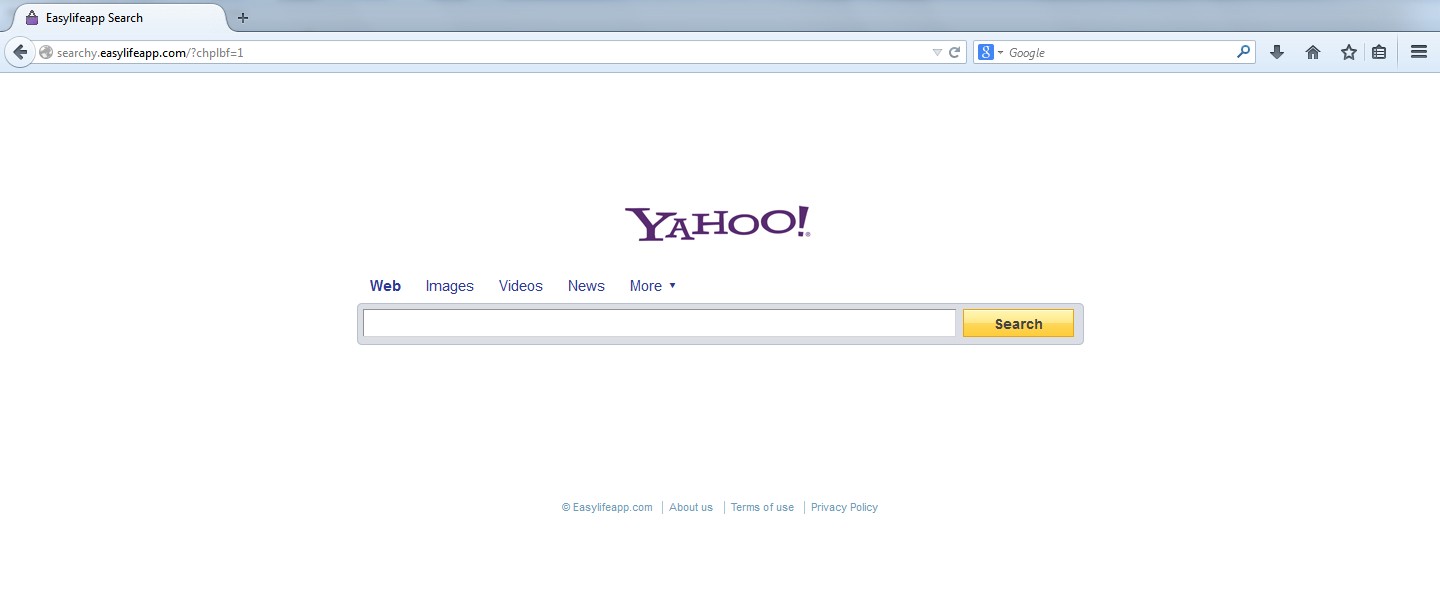Open a new tab with the plus button
1440x616 pixels.
click(x=243, y=18)
